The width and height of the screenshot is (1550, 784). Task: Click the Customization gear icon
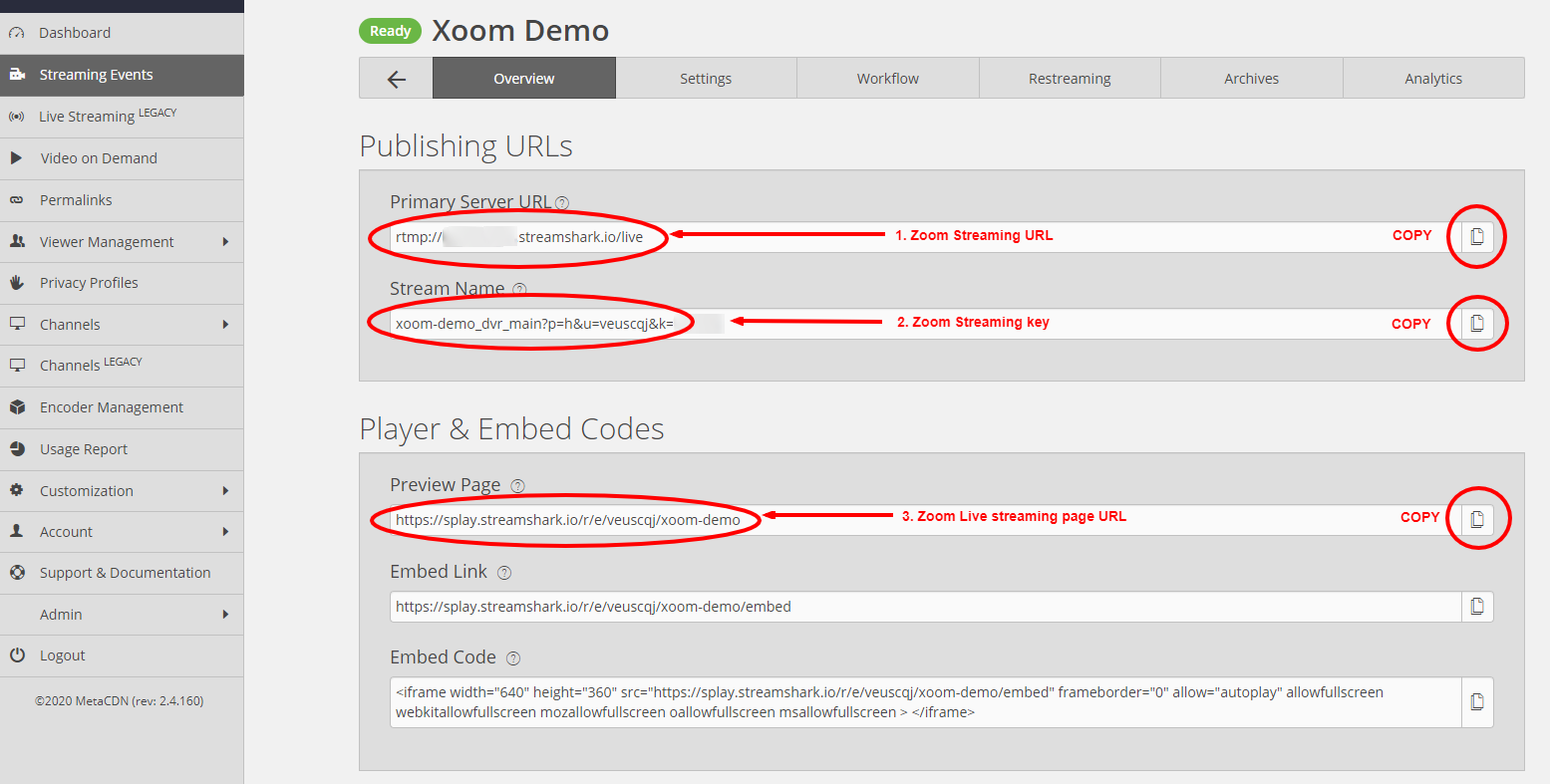(17, 491)
